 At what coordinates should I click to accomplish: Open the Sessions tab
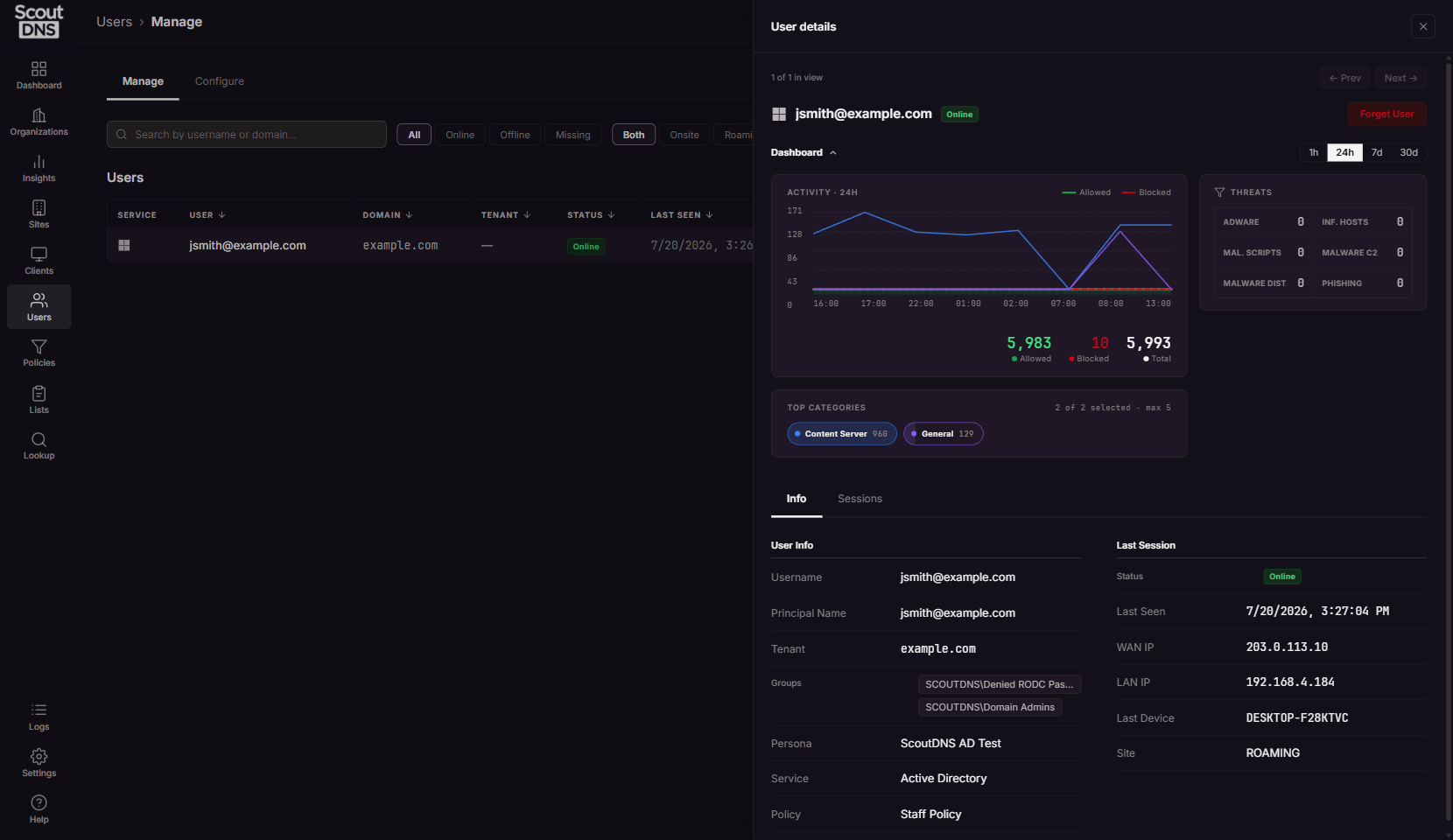click(860, 499)
